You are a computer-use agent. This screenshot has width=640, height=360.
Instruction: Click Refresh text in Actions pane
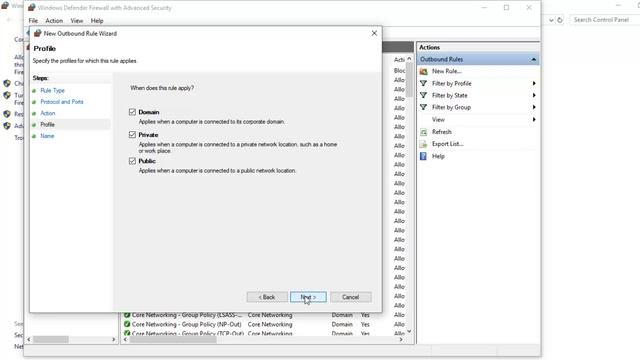pos(442,132)
